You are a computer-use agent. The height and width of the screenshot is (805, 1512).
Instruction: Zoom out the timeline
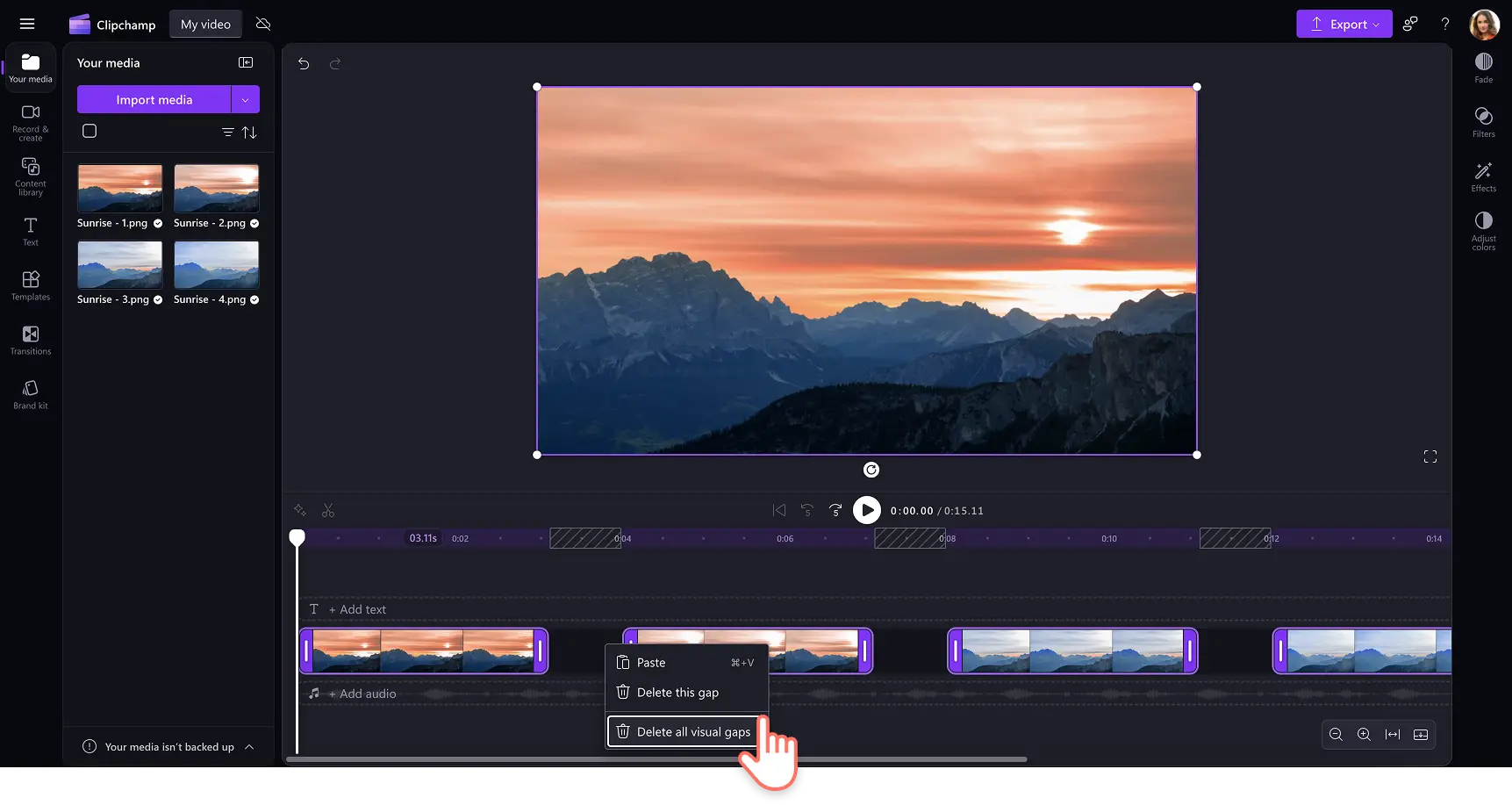1336,735
